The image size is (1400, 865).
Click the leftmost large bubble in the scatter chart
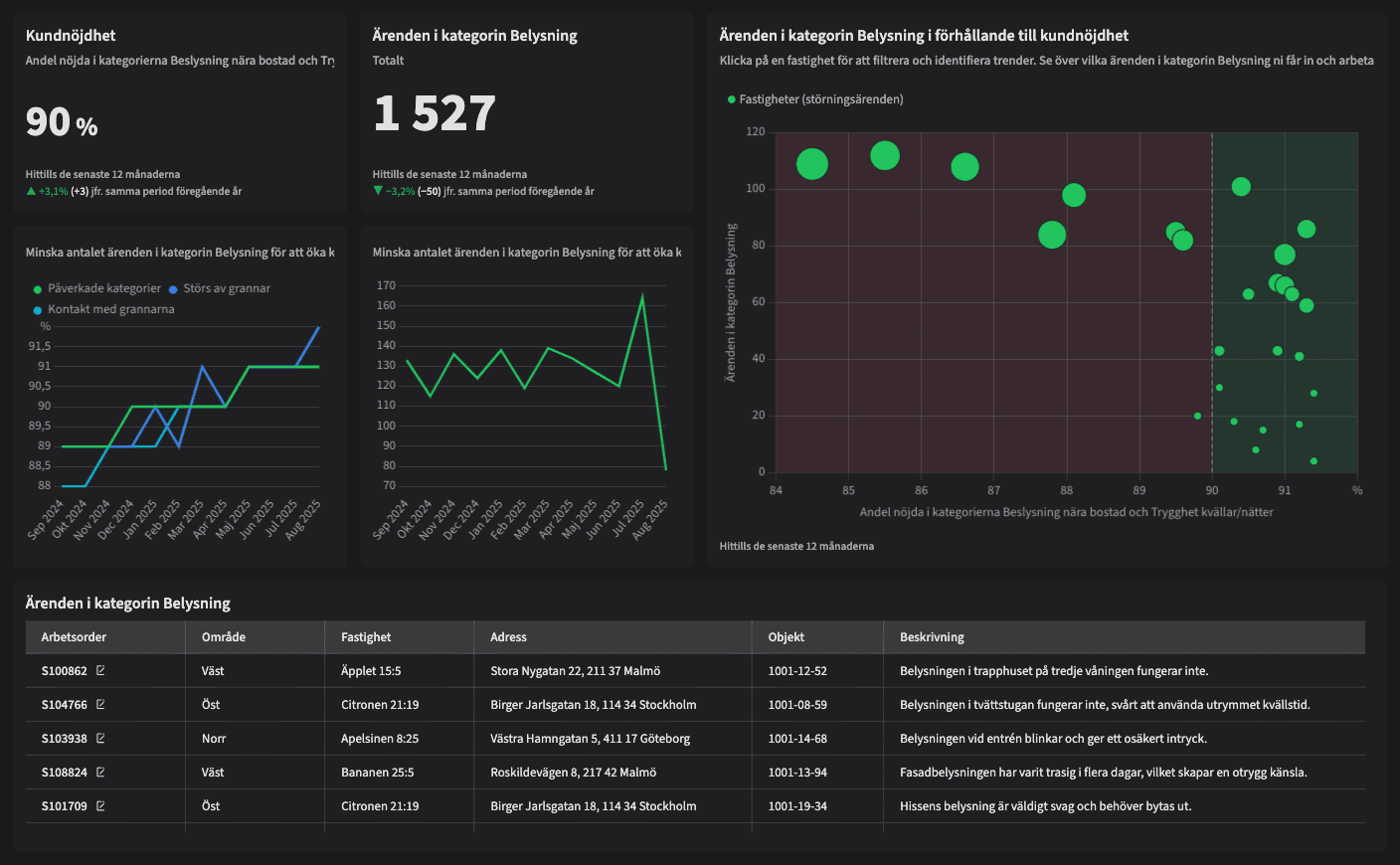pyautogui.click(x=812, y=164)
